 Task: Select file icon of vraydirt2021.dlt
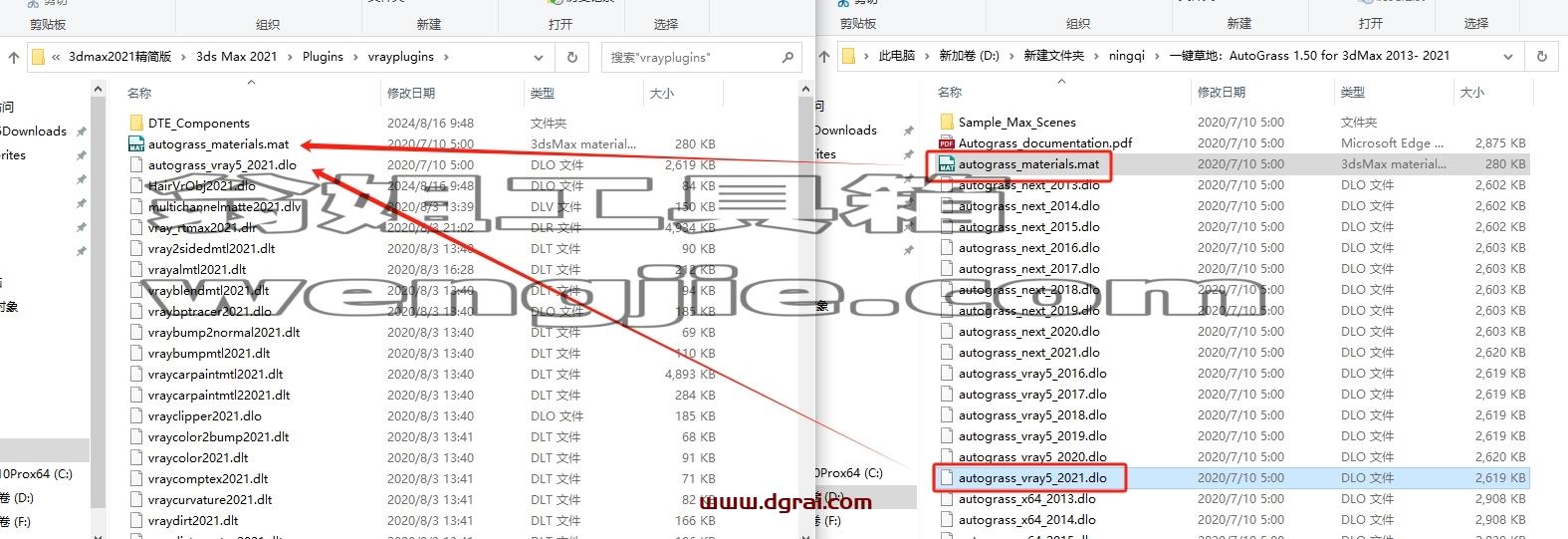pyautogui.click(x=137, y=520)
